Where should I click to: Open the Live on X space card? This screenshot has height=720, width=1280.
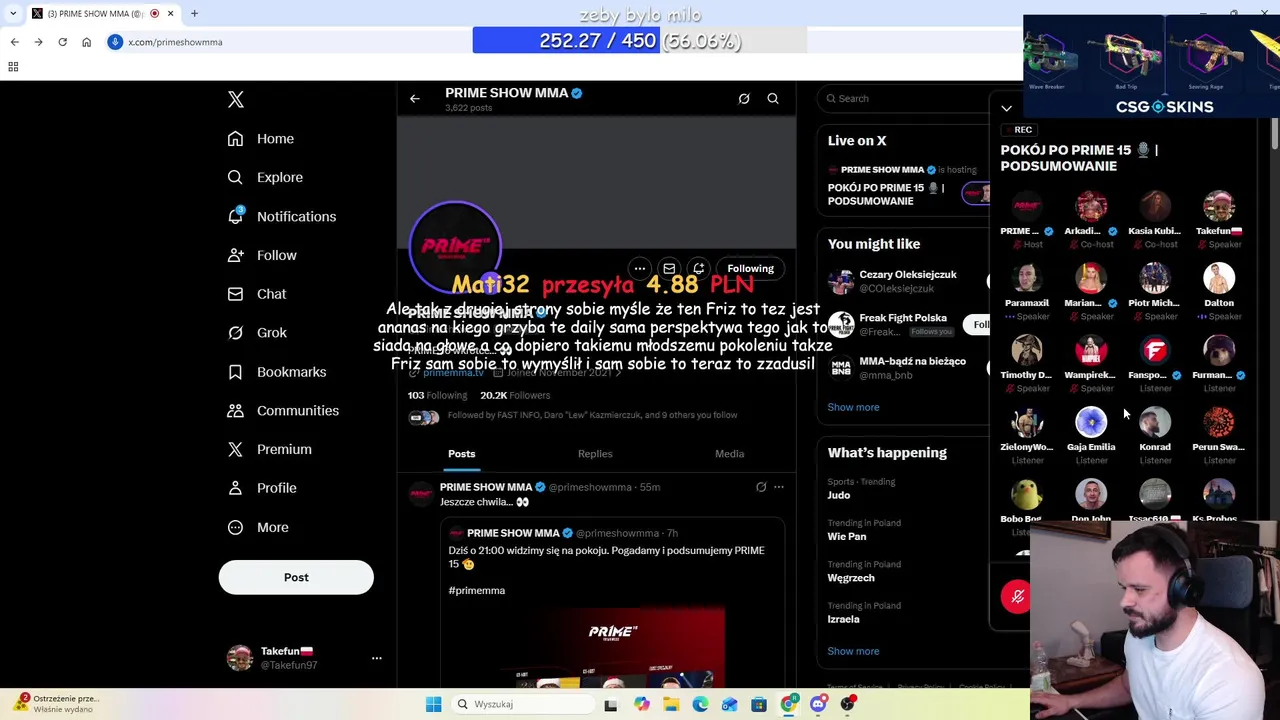pos(905,185)
